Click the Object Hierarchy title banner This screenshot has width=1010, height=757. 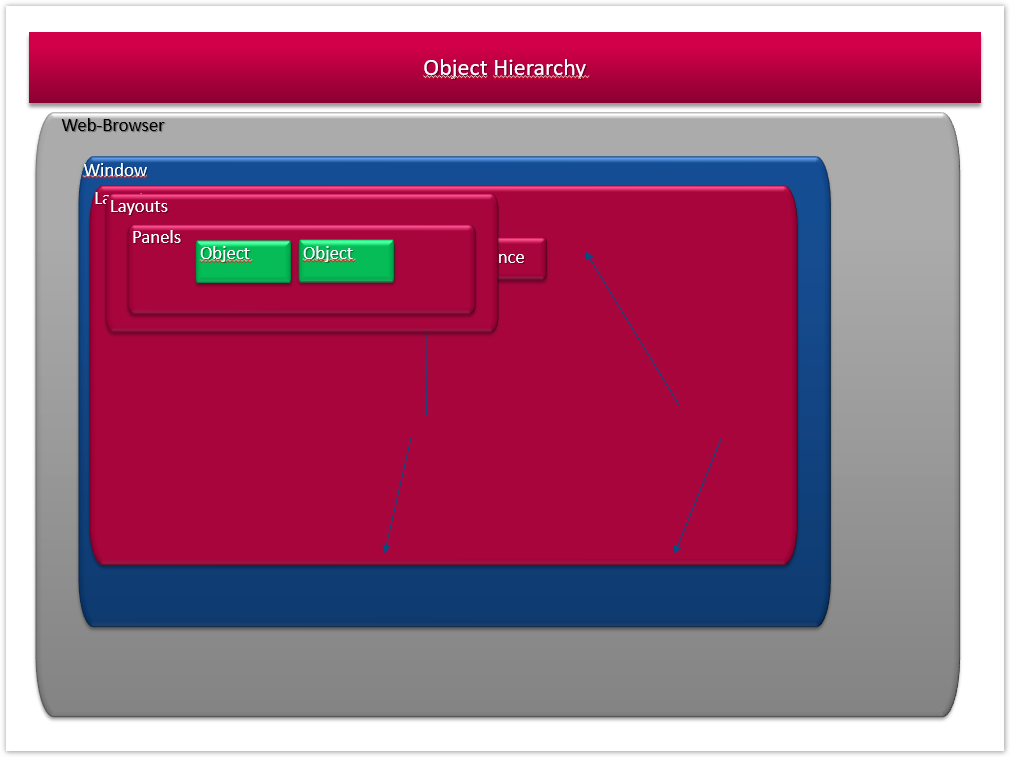pos(504,68)
